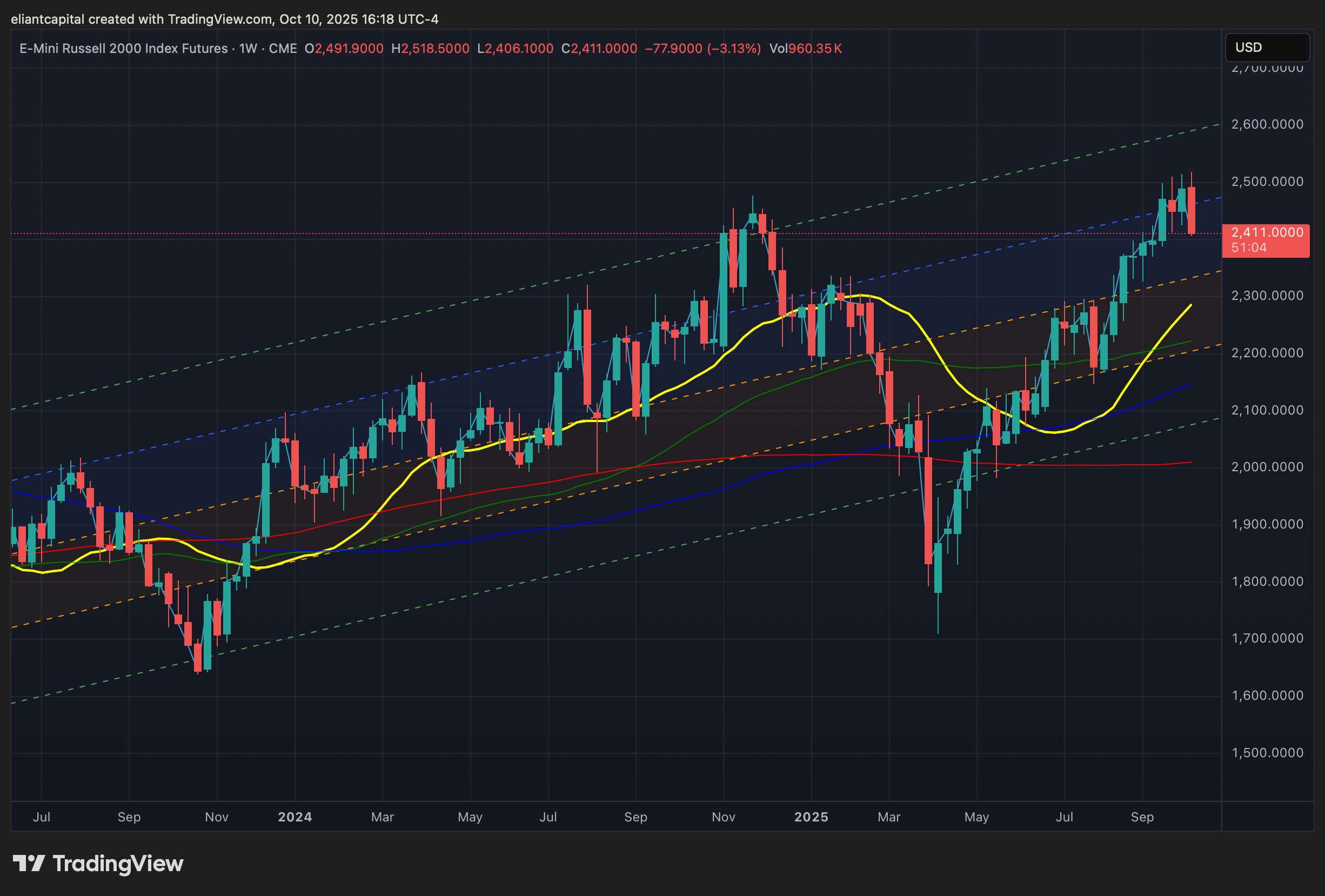Click the high value 2,518.5000
Viewport: 1325px width, 896px height.
(435, 49)
